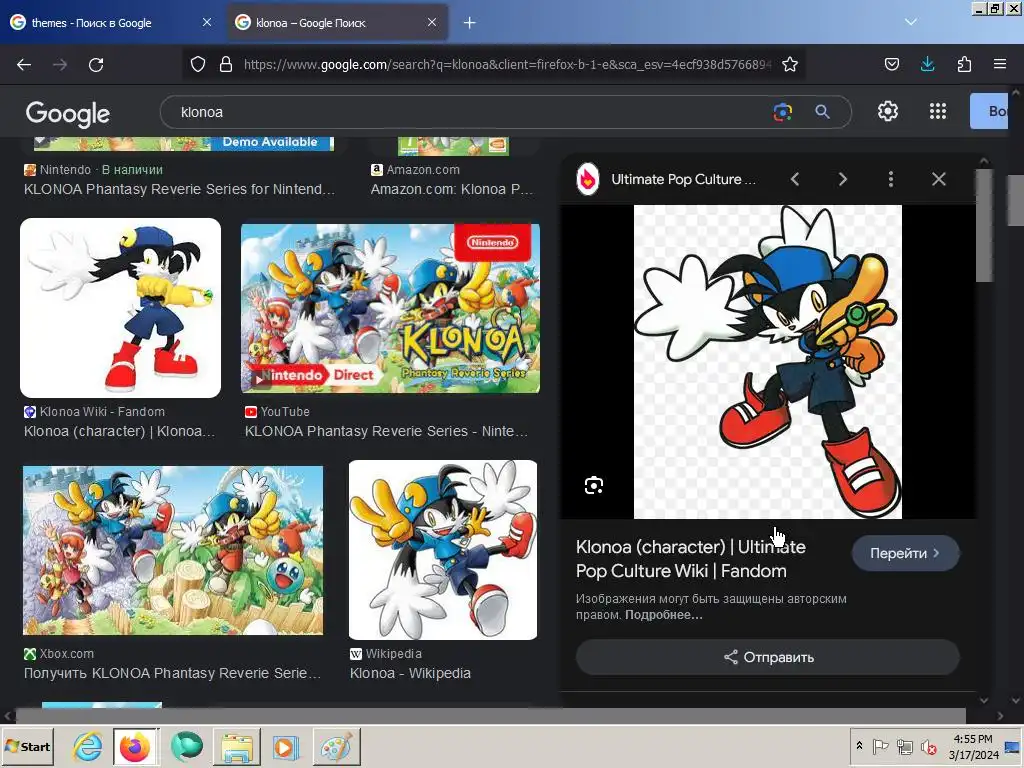Open a new browser tab
This screenshot has width=1024, height=768.
470,23
